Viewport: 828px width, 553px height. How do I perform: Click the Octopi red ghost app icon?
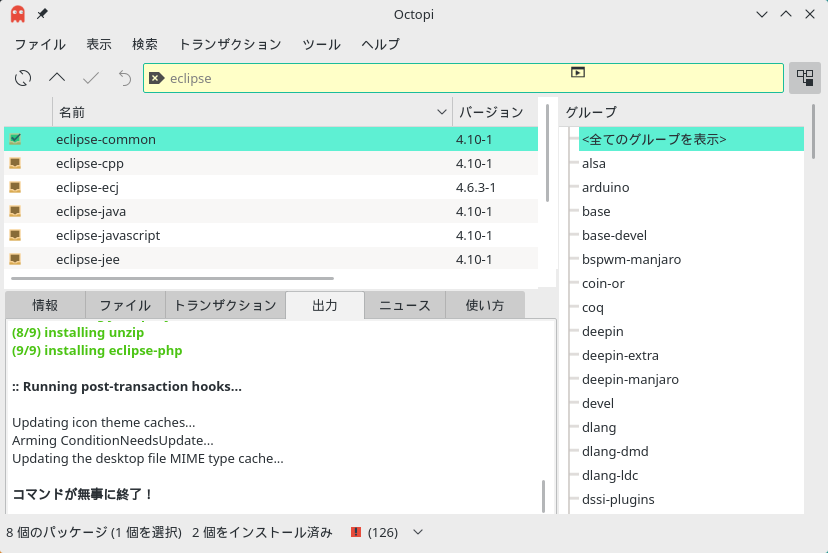[18, 14]
